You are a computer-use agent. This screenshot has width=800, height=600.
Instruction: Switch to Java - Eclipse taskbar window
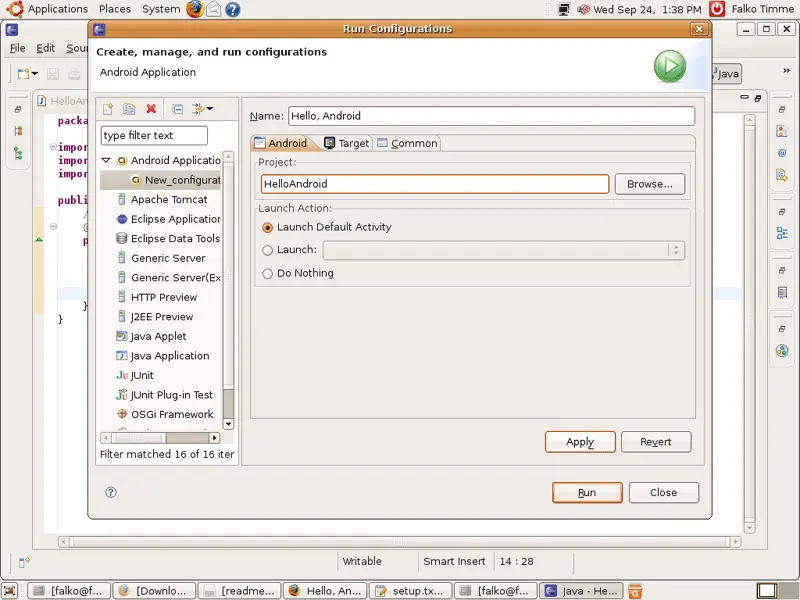(581, 591)
